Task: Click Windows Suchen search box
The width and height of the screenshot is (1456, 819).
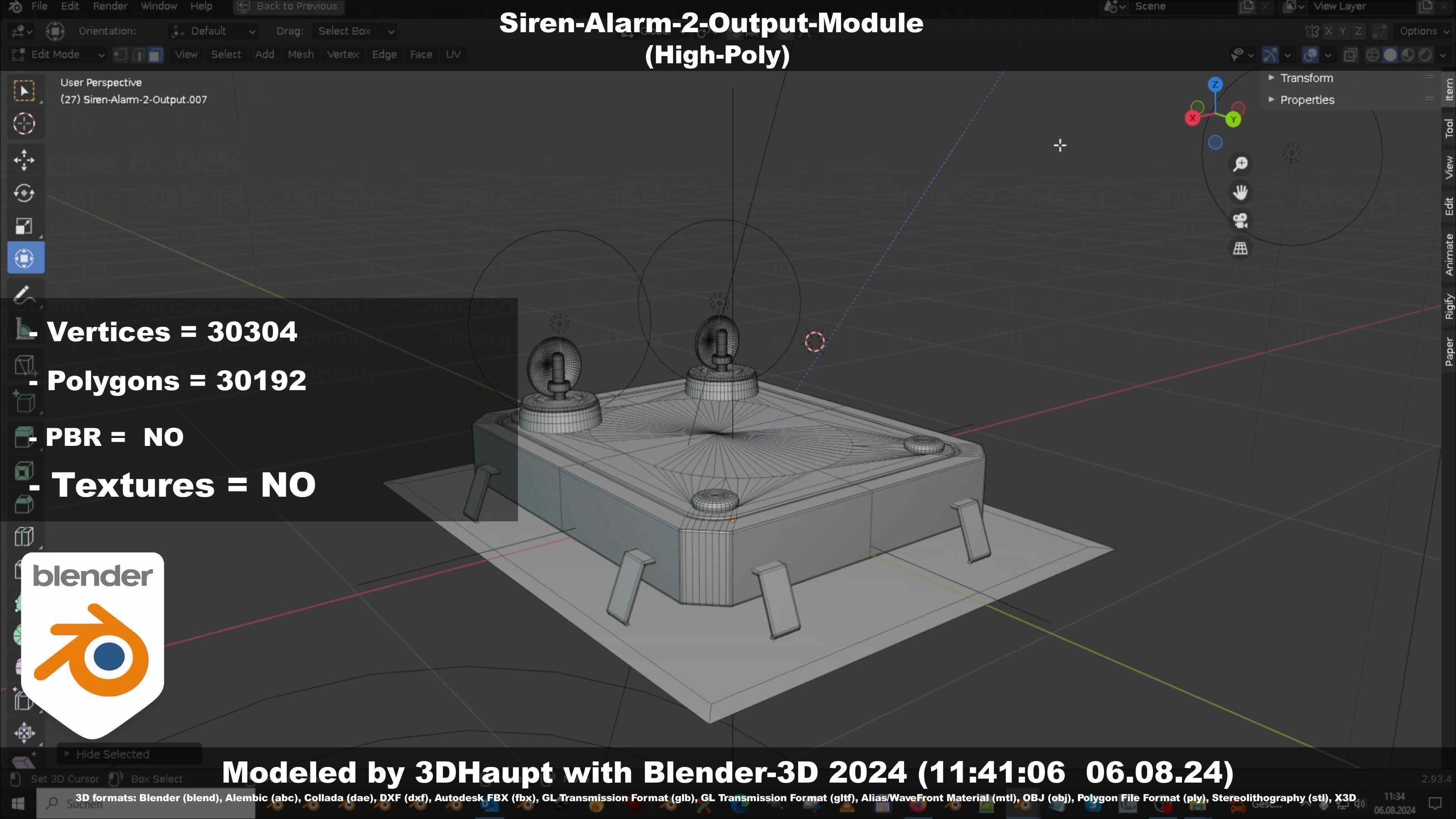Action: click(x=146, y=803)
